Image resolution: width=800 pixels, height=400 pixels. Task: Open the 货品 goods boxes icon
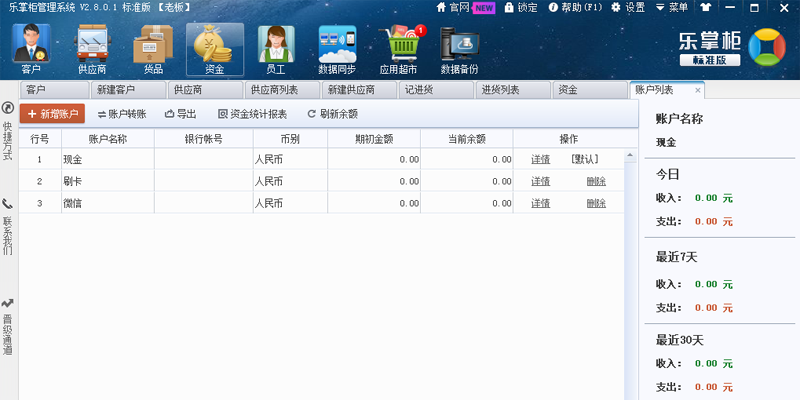[153, 49]
